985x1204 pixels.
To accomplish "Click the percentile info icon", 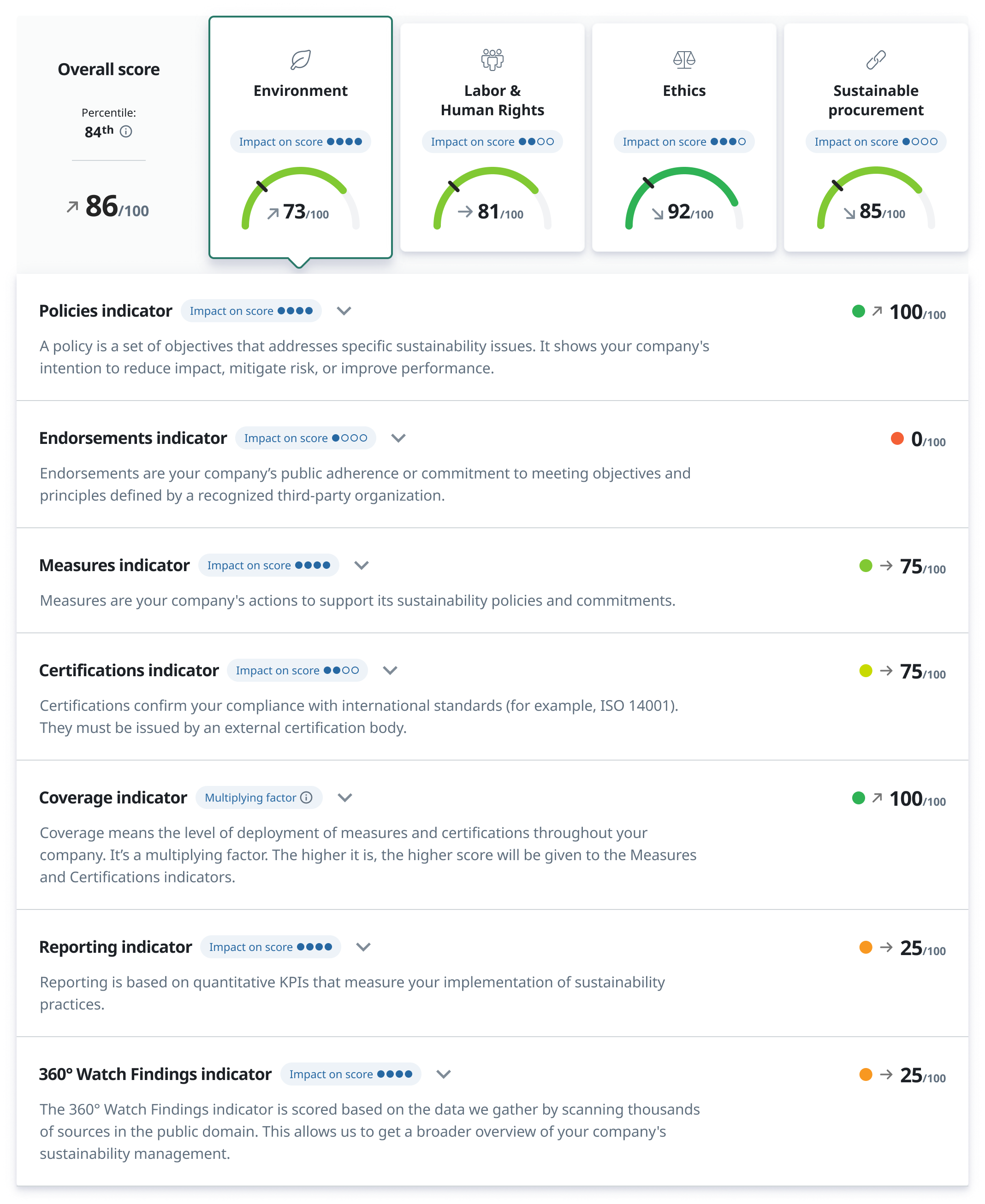I will point(126,131).
